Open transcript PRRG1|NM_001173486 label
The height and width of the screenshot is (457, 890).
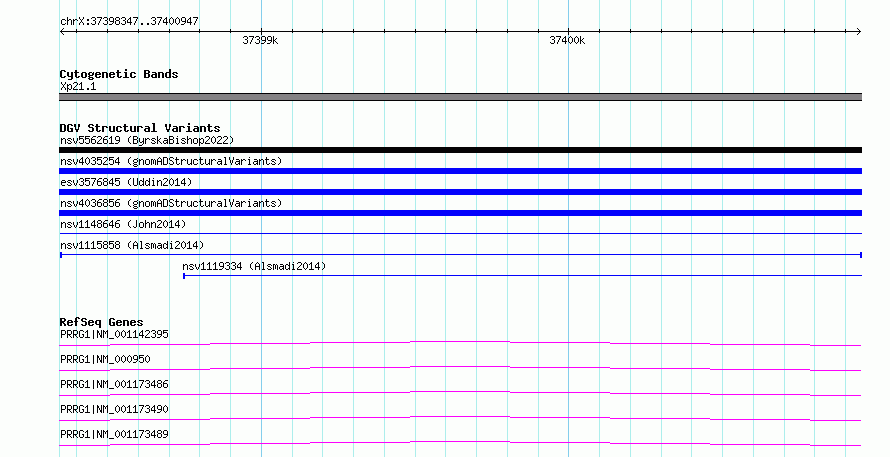coord(114,384)
